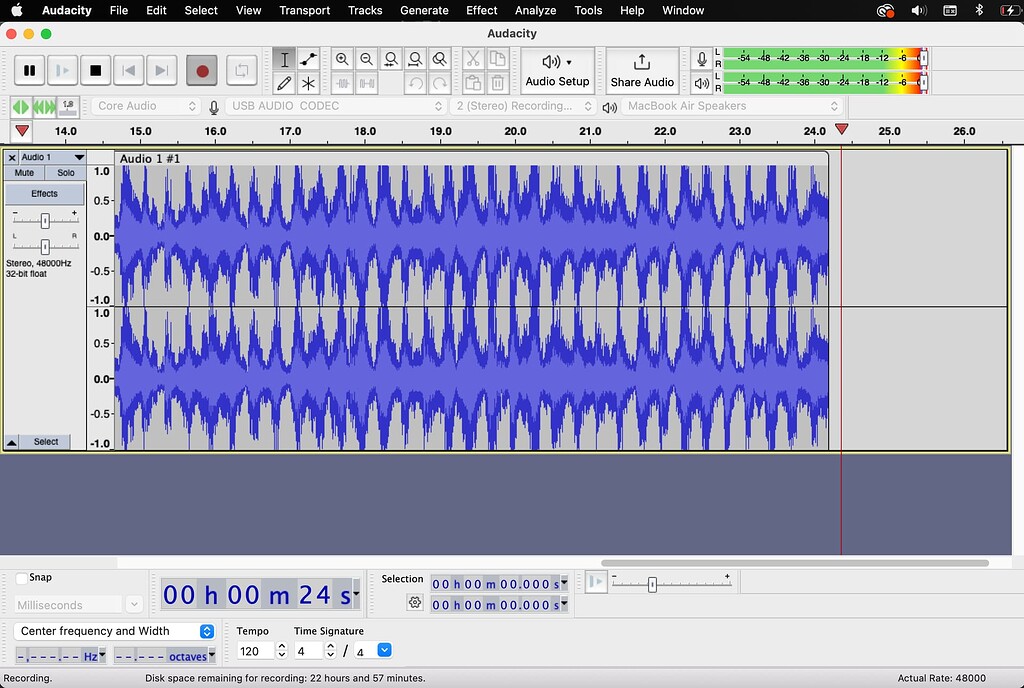
Task: Click the Zoom In magnifier icon
Action: [343, 59]
